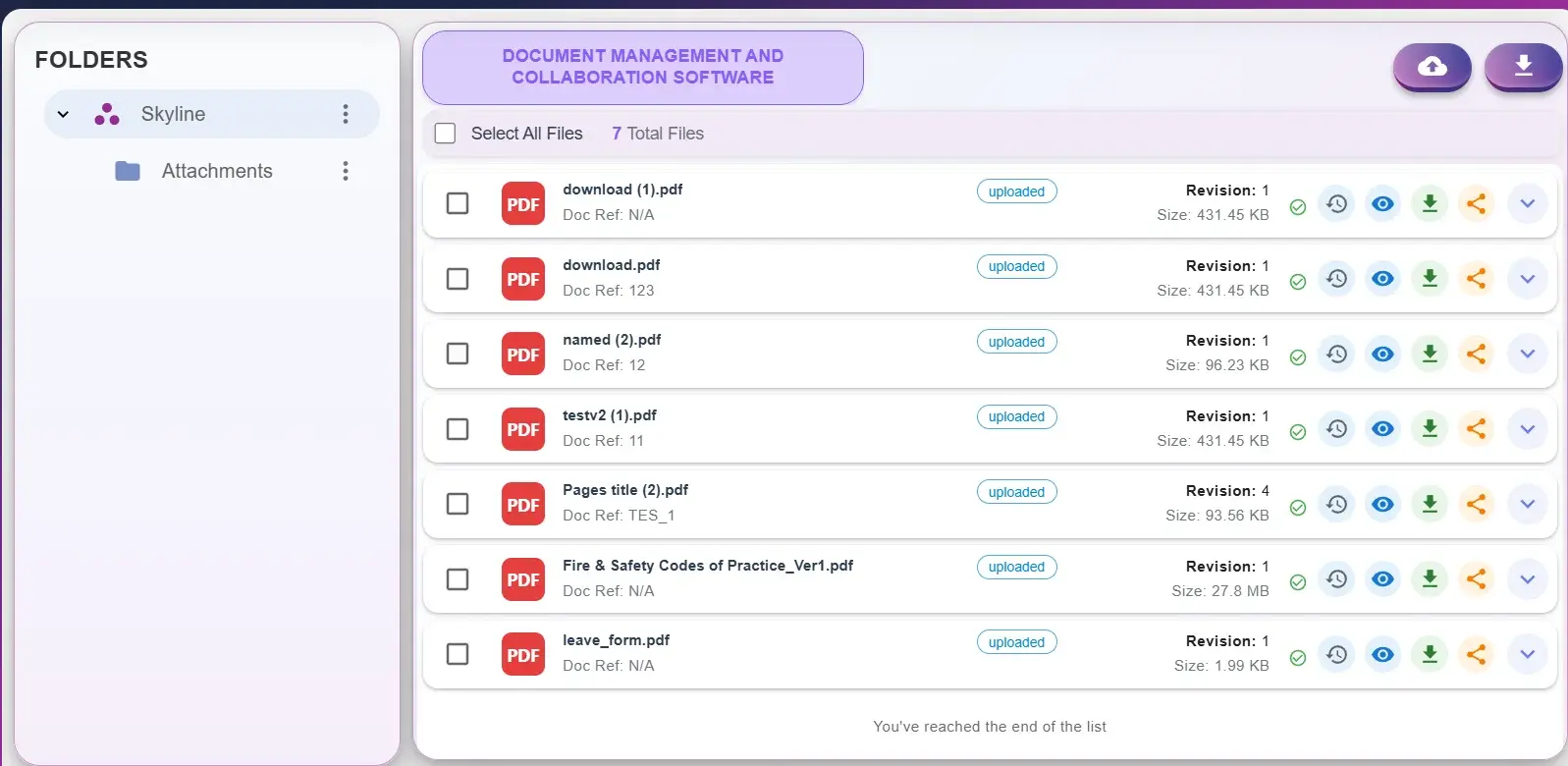Check the box for leave_form.pdf
This screenshot has width=1568, height=766.
point(458,654)
